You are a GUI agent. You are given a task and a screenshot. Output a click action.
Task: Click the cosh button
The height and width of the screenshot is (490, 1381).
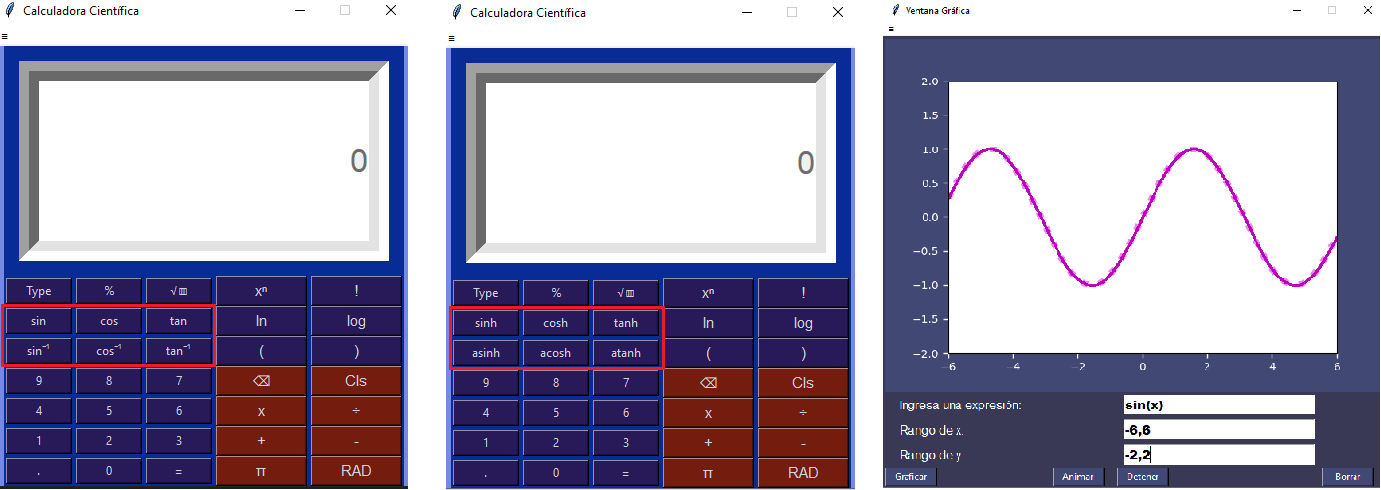556,323
